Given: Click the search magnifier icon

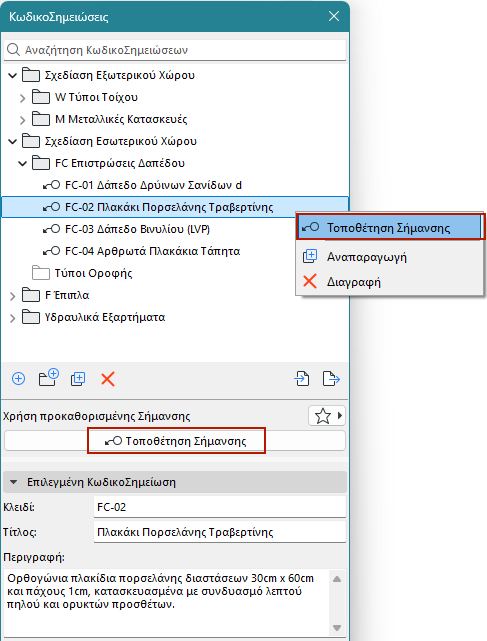Looking at the screenshot, I should point(13,50).
